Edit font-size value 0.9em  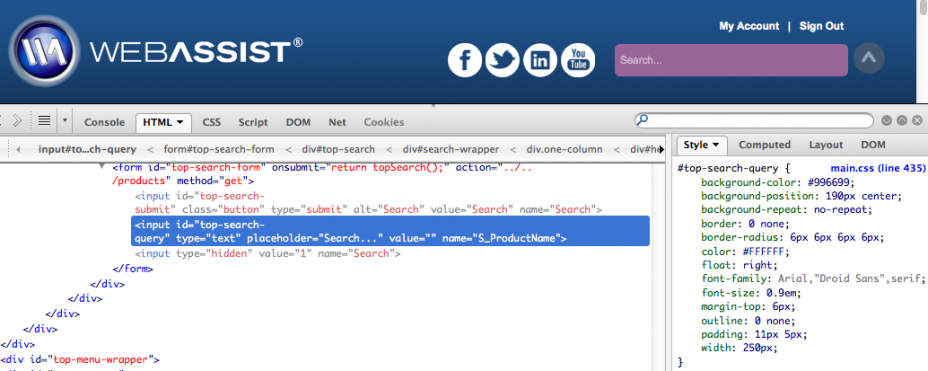click(x=778, y=293)
